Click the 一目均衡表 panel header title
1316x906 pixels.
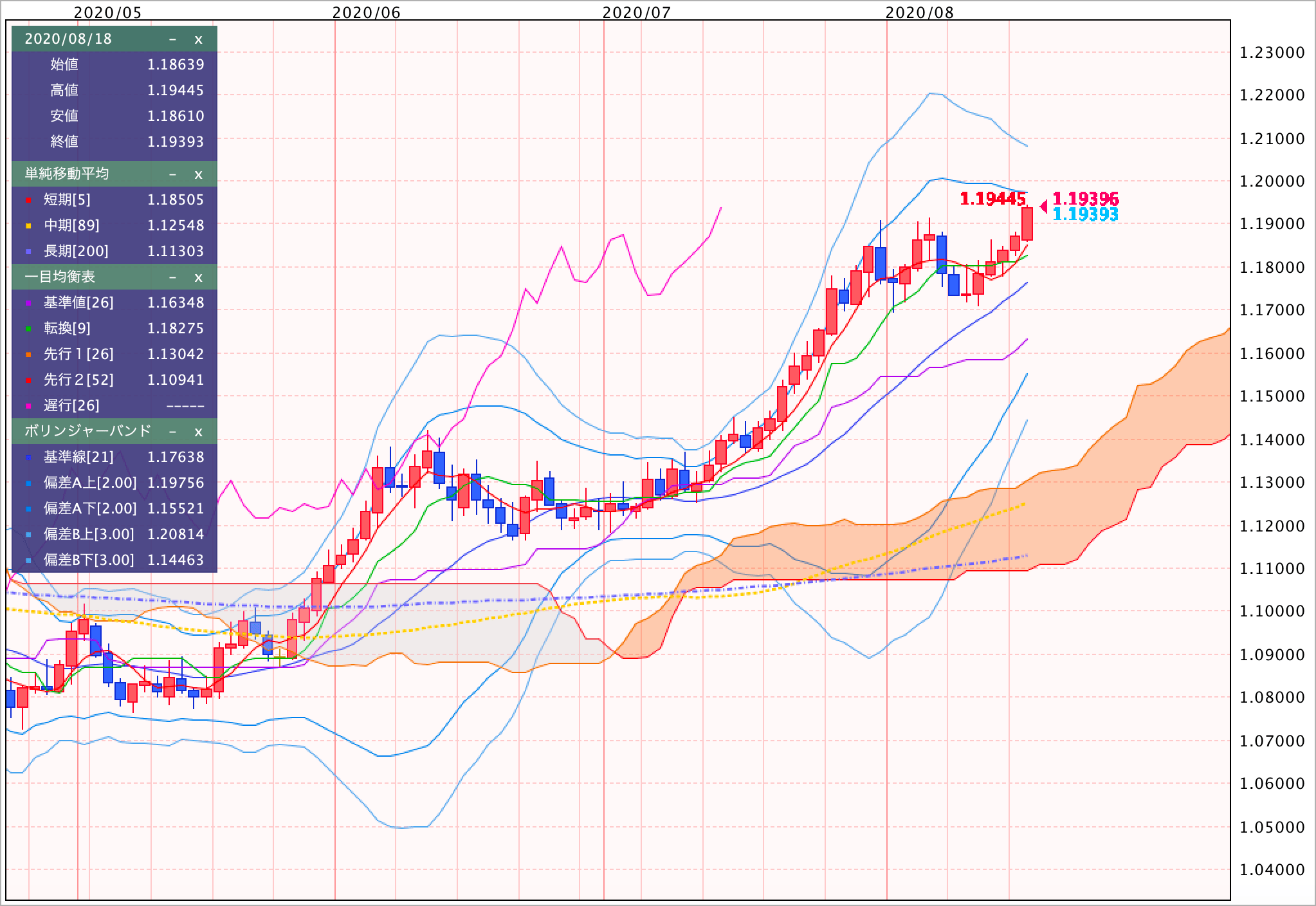click(x=60, y=277)
